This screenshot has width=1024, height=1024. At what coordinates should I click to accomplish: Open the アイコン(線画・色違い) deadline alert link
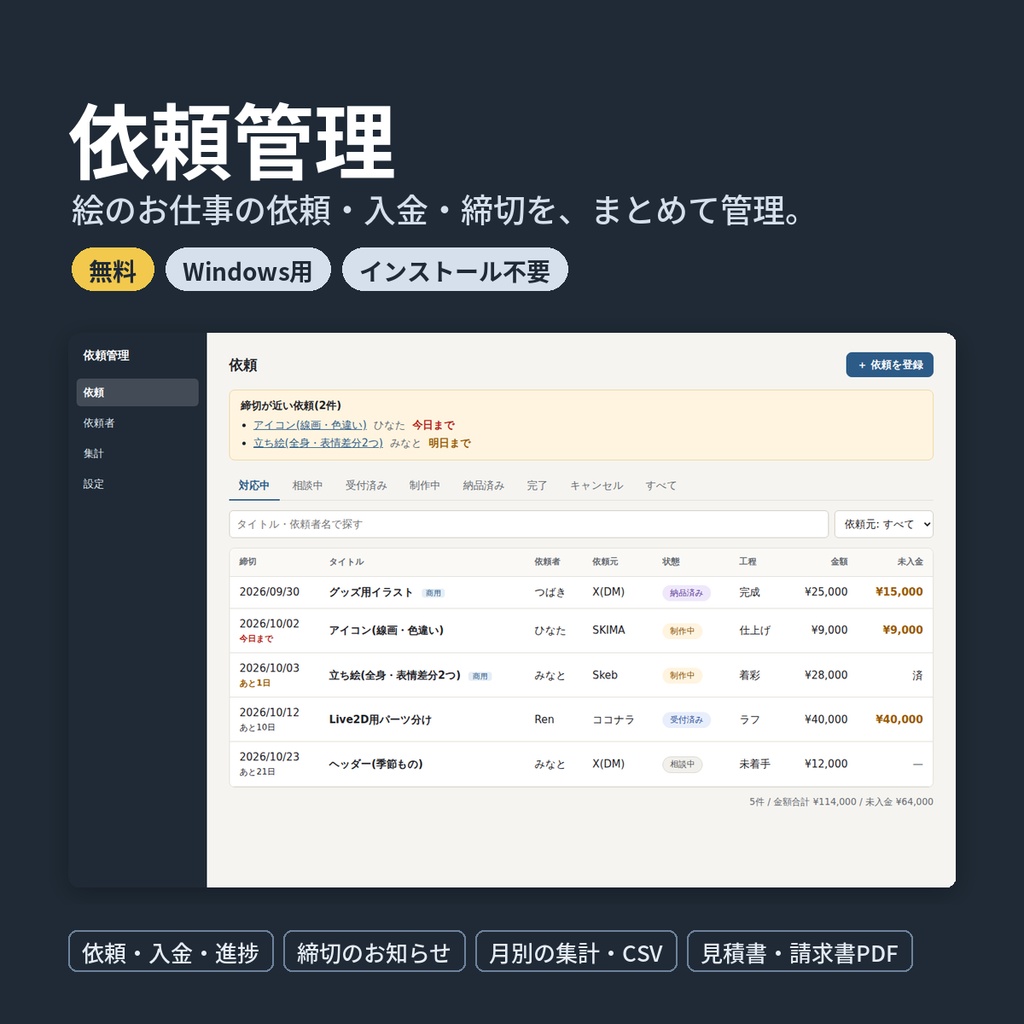(310, 425)
